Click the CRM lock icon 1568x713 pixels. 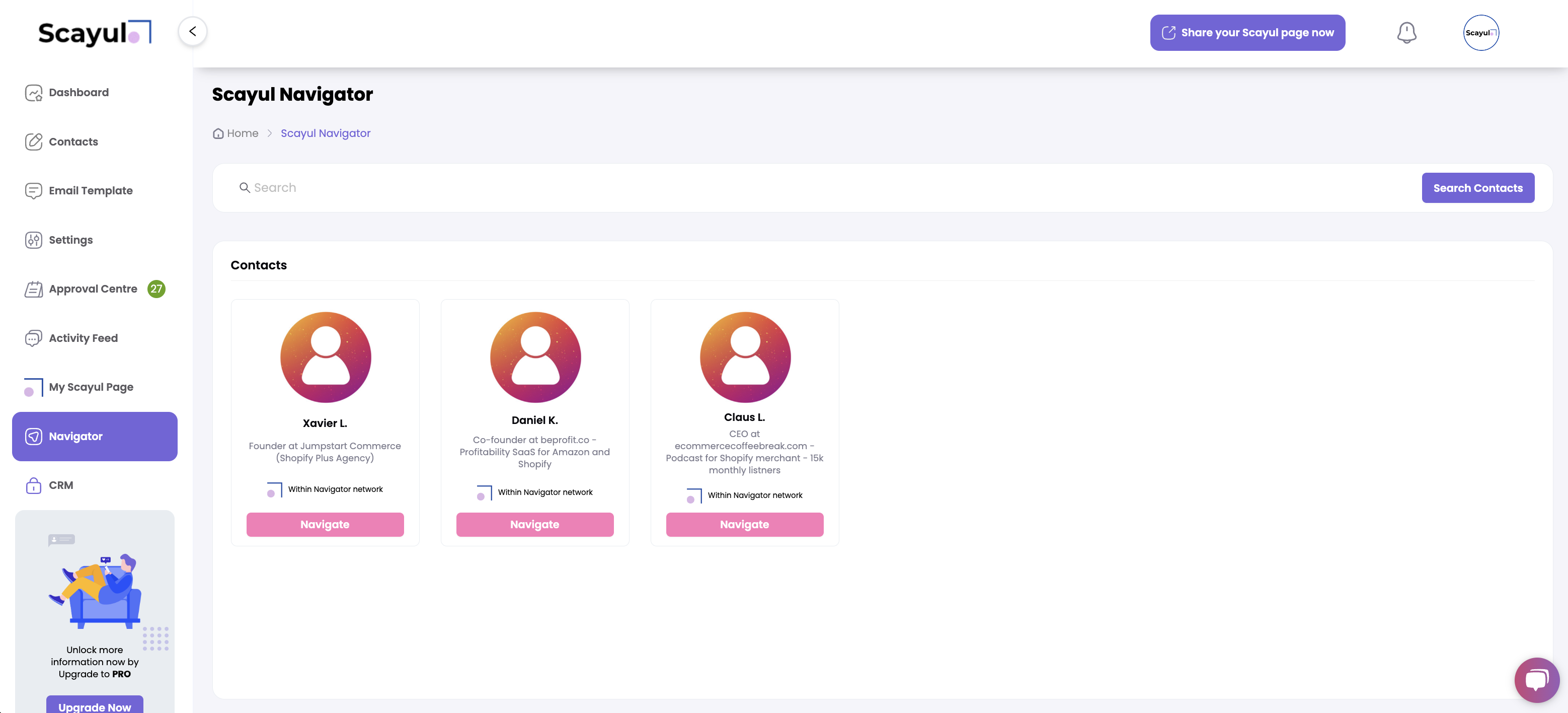pos(34,485)
